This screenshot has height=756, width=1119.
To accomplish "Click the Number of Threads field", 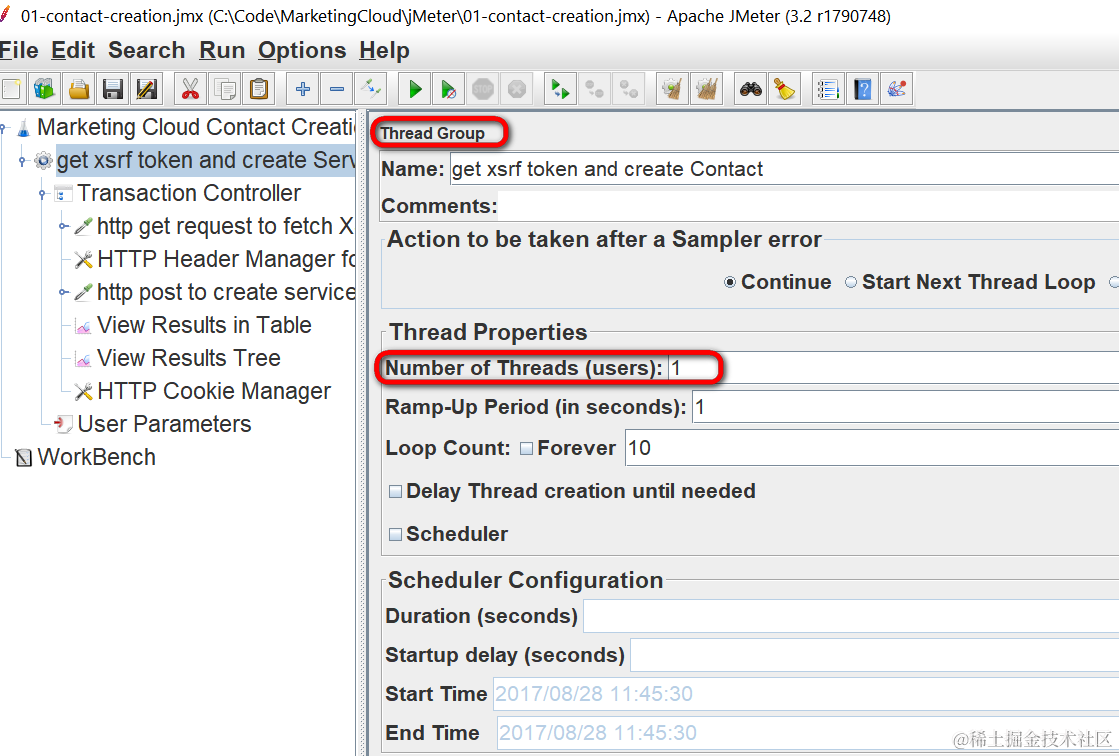I will (x=893, y=368).
